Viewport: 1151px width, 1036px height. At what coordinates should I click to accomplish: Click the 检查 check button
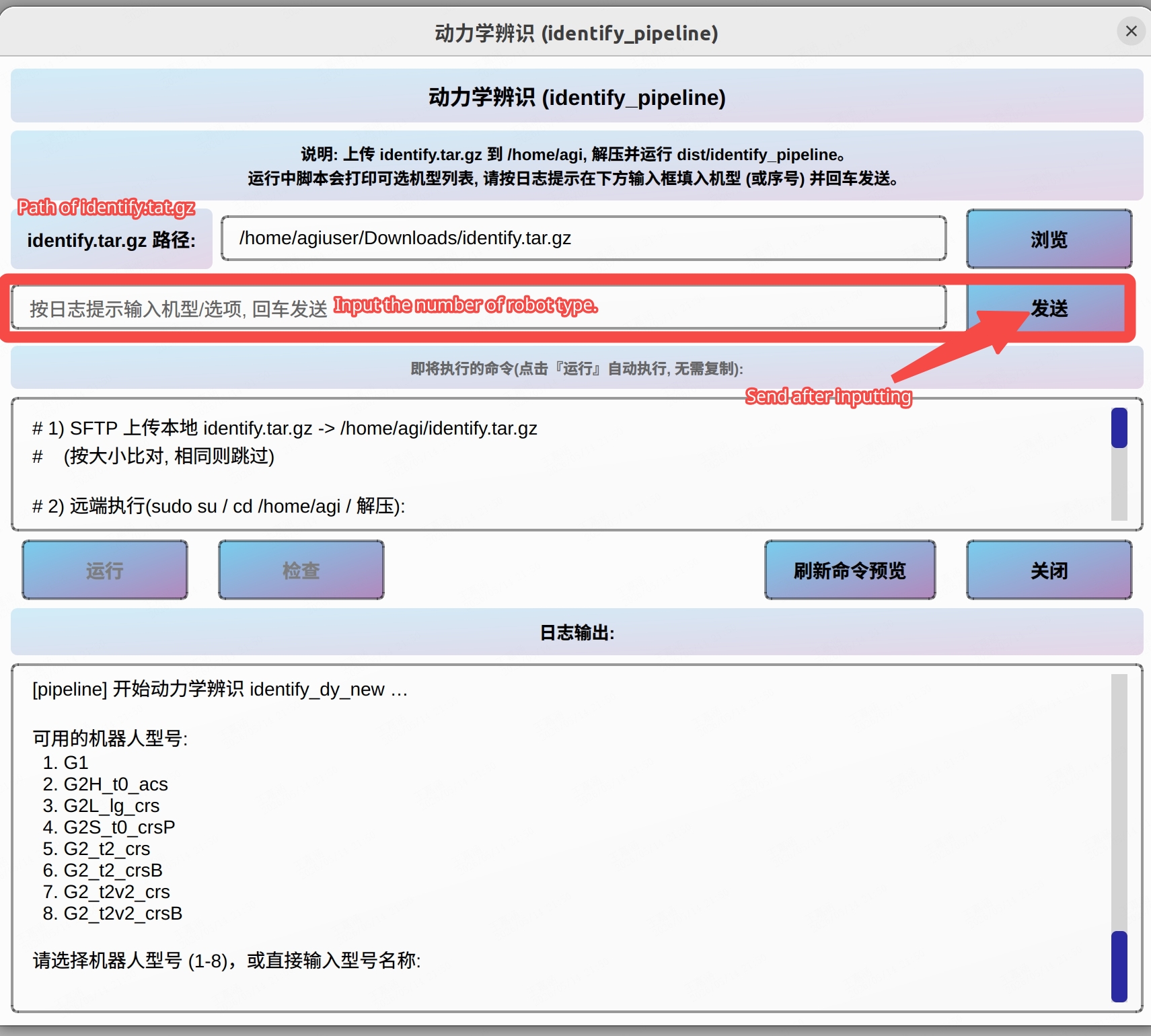[x=301, y=570]
